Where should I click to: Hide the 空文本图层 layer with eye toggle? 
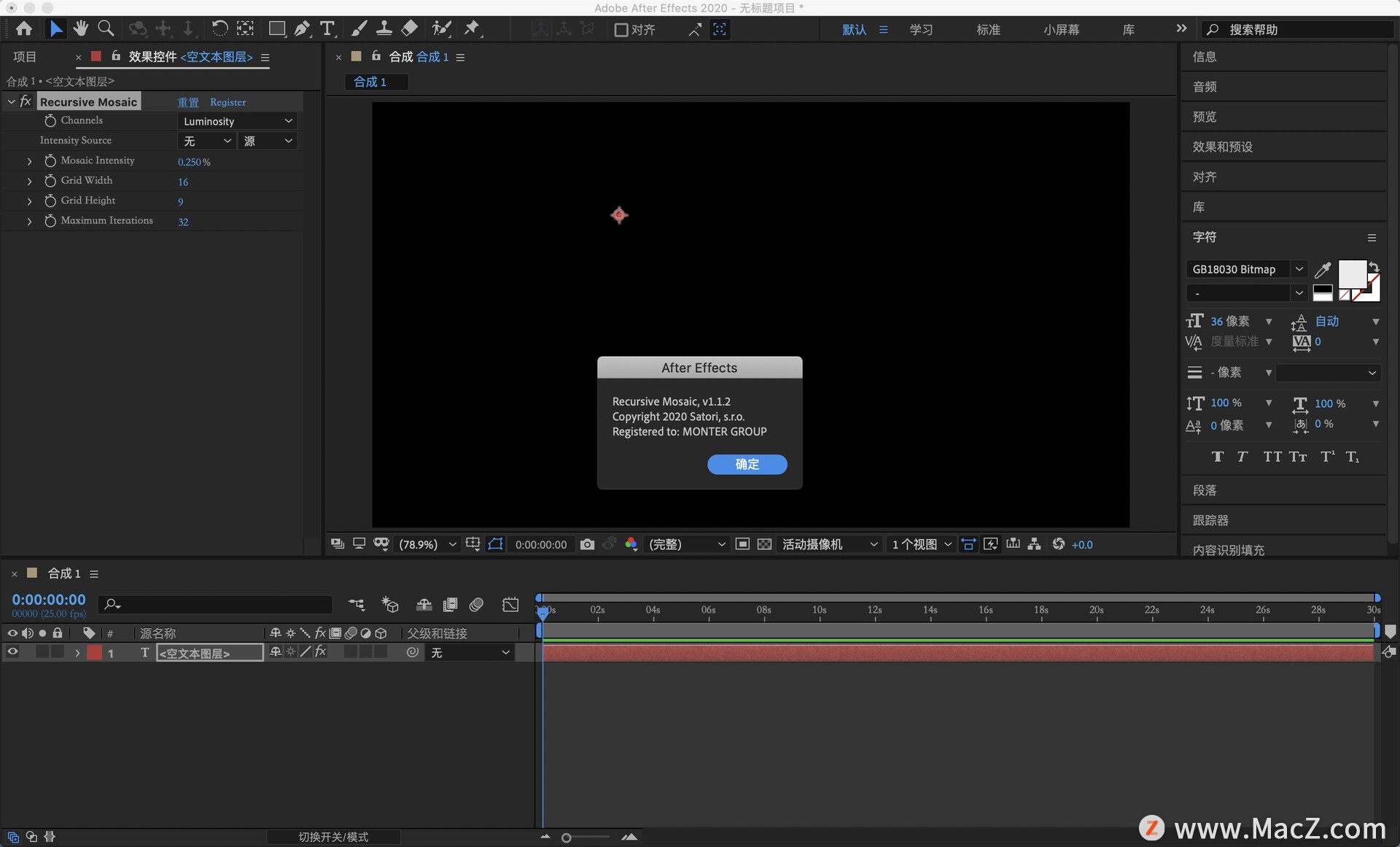pyautogui.click(x=12, y=652)
